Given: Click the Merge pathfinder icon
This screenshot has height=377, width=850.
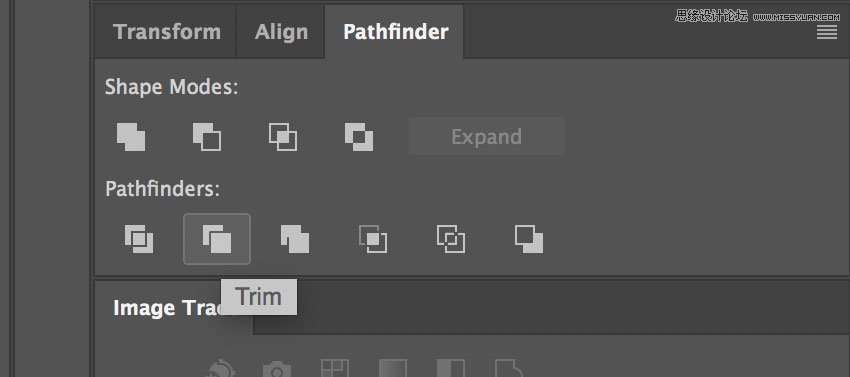Looking at the screenshot, I should pyautogui.click(x=295, y=239).
